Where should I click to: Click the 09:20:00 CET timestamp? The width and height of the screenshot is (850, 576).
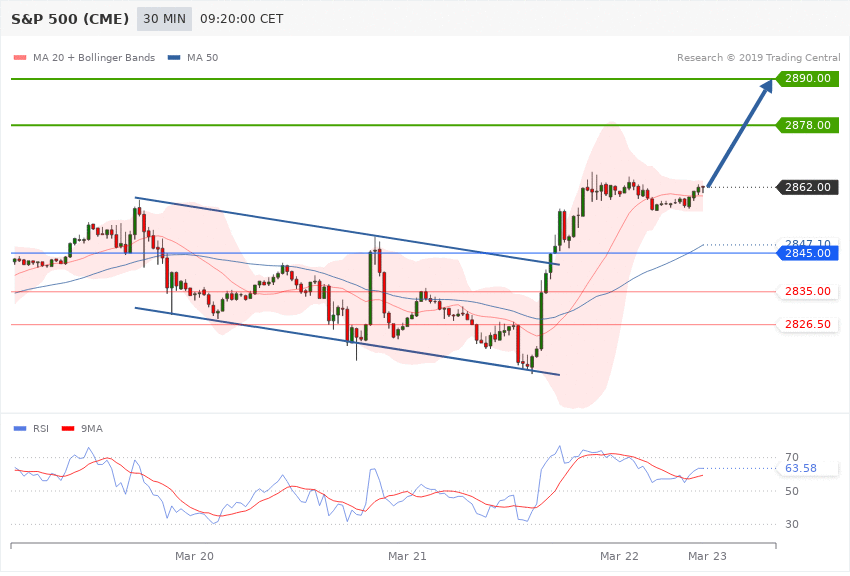coord(241,19)
